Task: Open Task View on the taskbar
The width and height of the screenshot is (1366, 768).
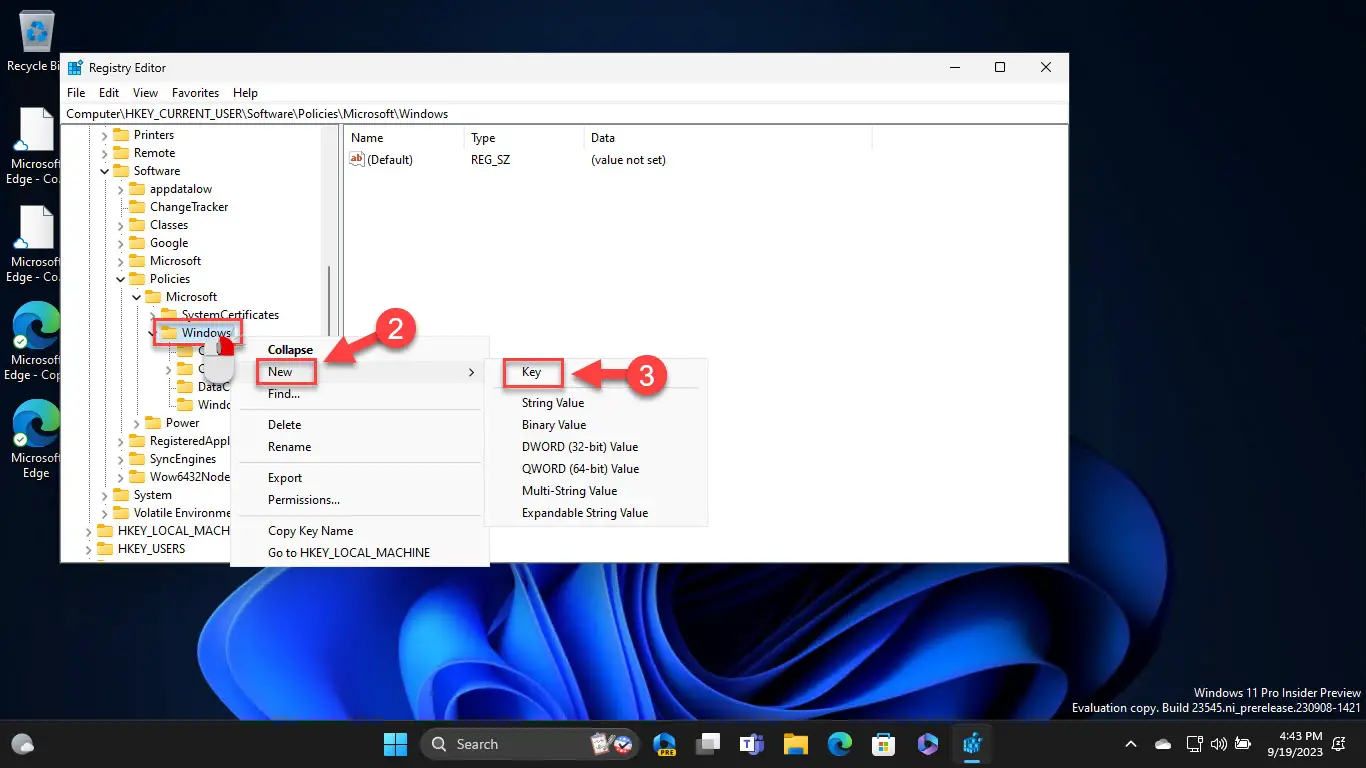Action: (709, 744)
